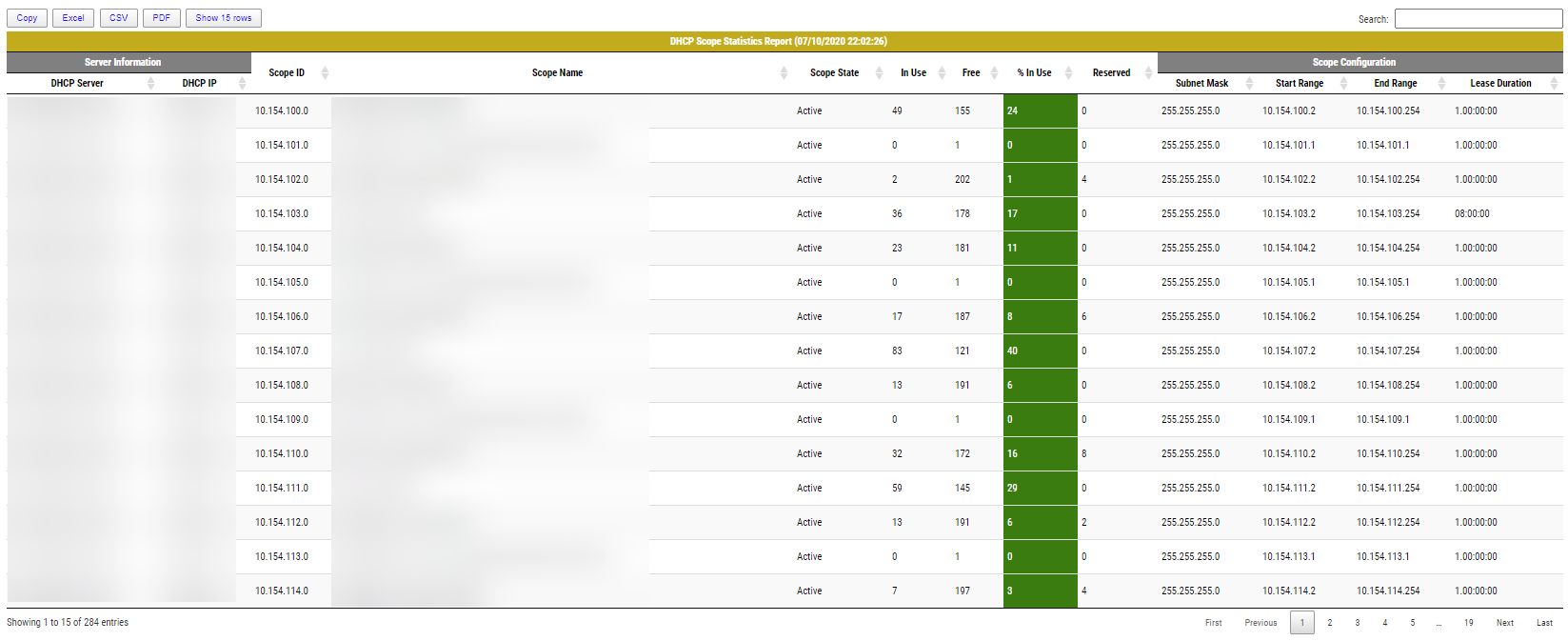Export the table to Excel
1568x641 pixels.
[x=73, y=18]
